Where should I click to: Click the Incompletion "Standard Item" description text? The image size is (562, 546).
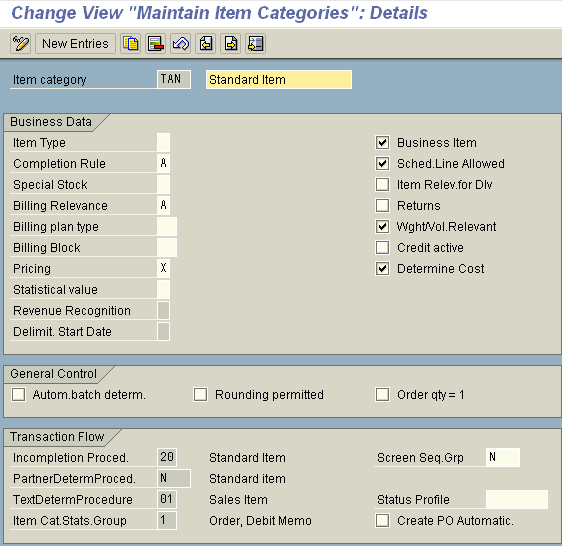pos(247,457)
